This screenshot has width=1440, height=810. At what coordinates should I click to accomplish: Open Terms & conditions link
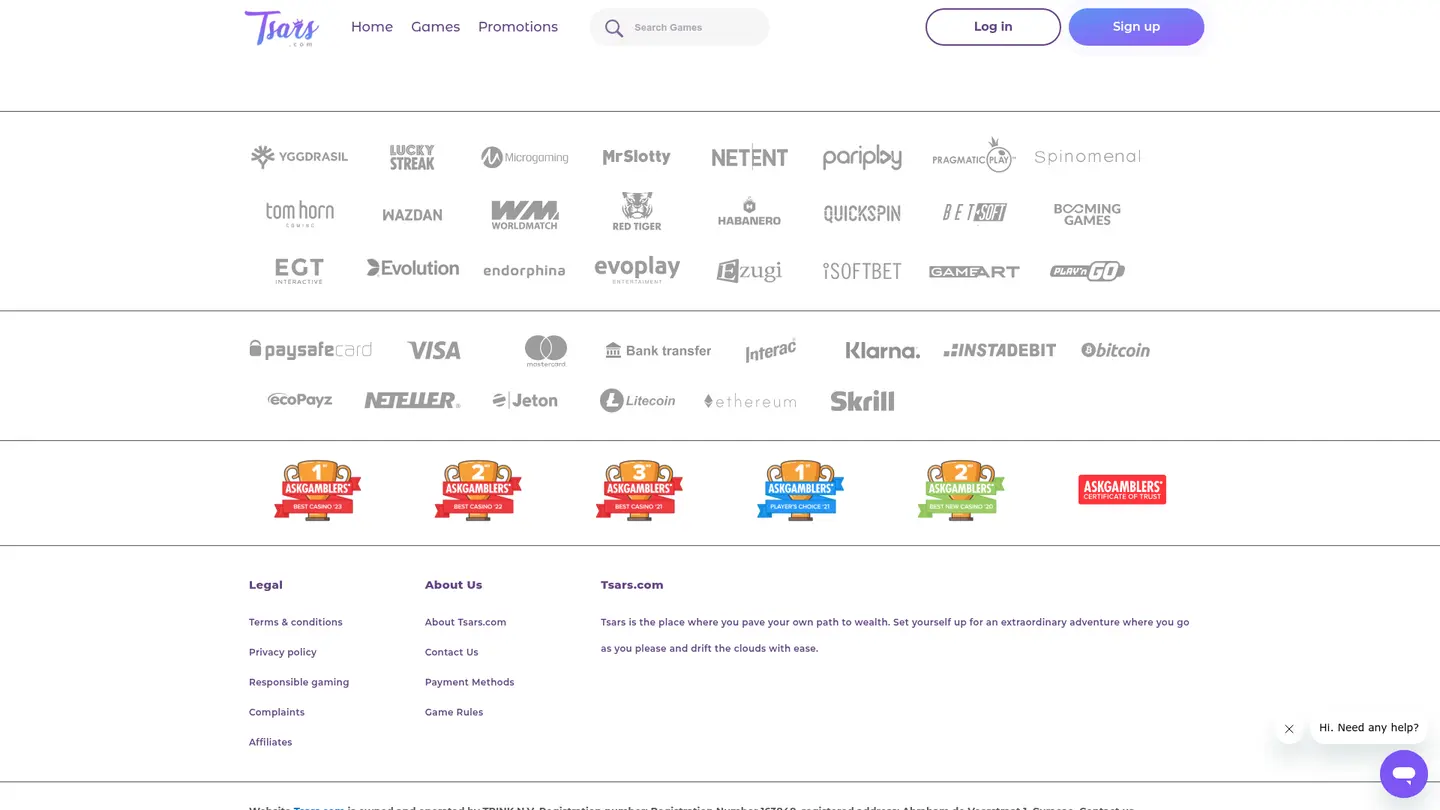tap(296, 622)
